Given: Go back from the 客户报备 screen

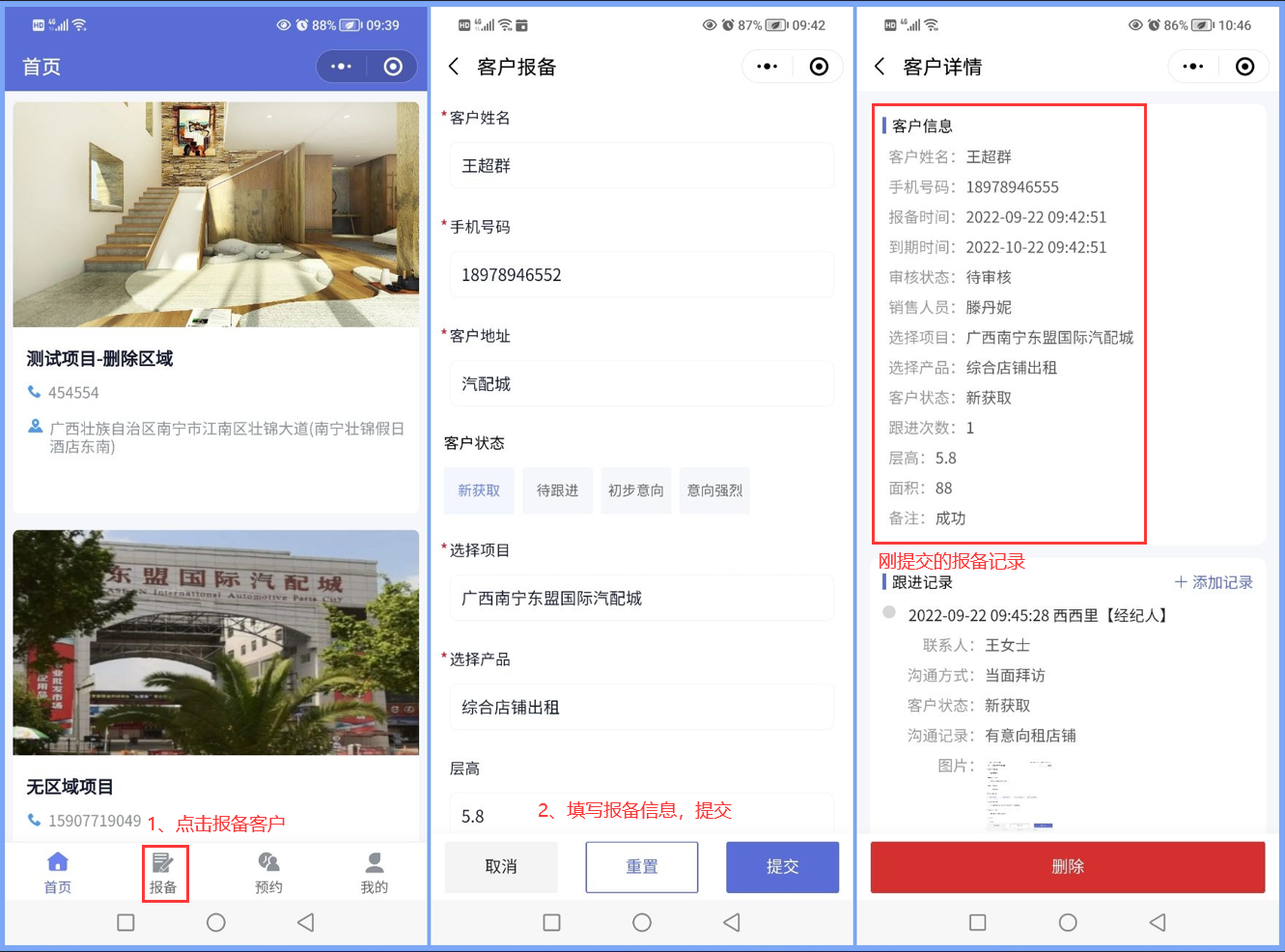Looking at the screenshot, I should click(x=454, y=67).
